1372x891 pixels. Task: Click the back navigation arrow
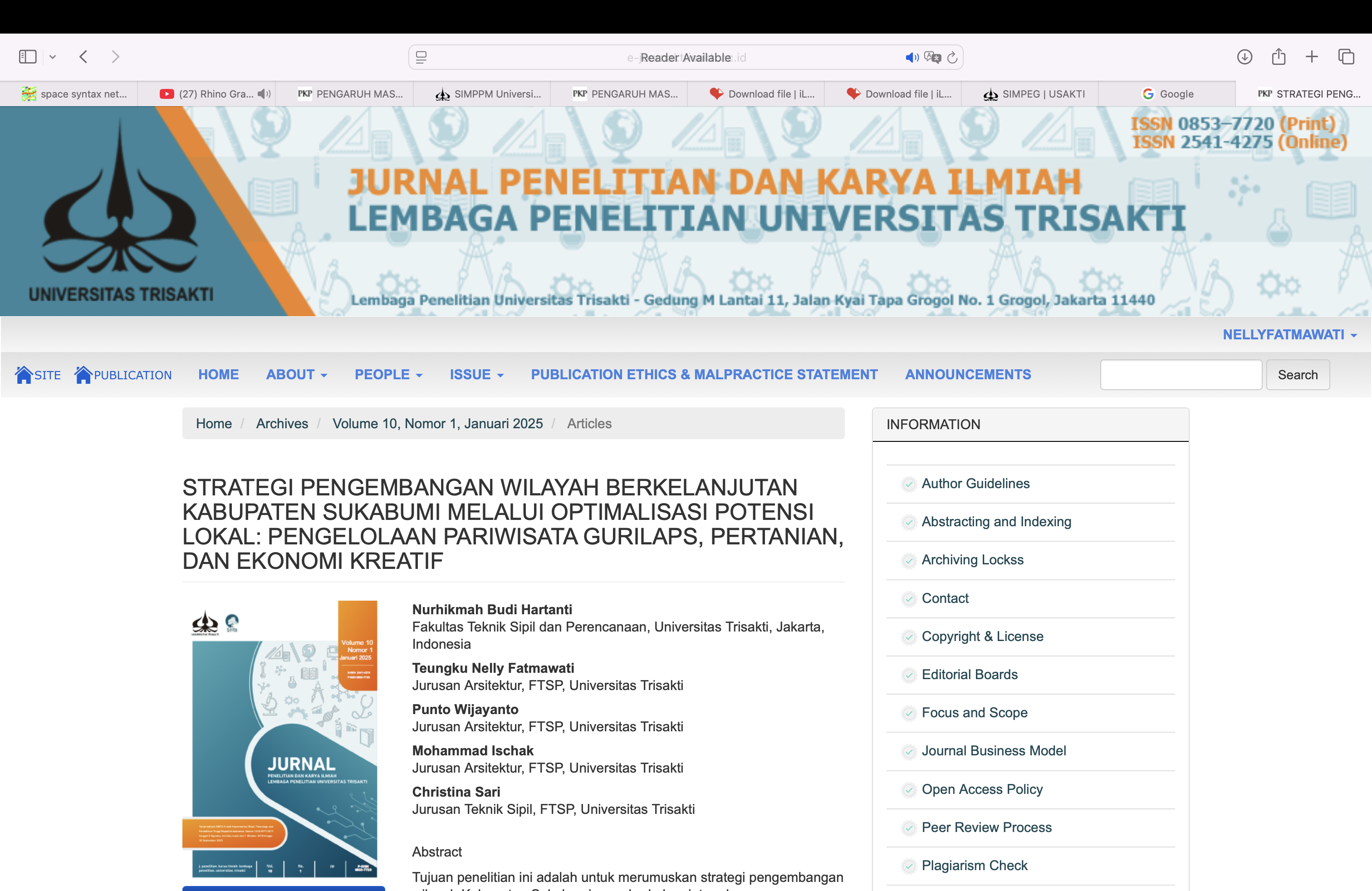tap(83, 56)
